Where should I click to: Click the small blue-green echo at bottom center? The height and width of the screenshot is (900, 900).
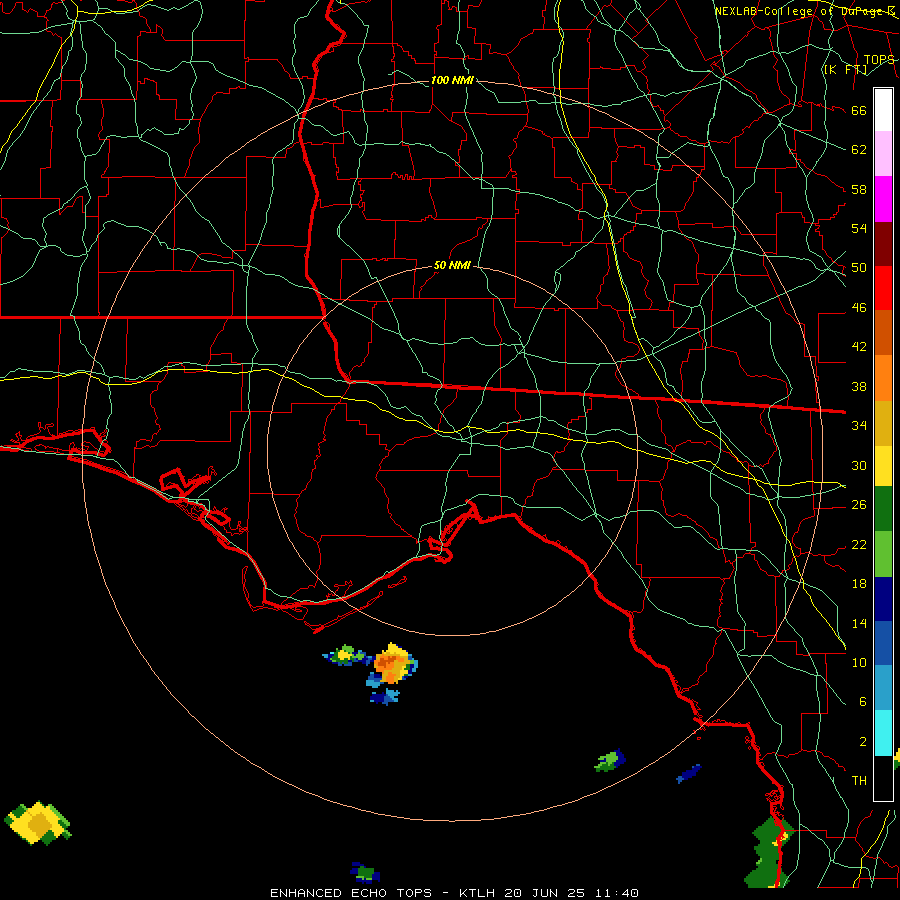(x=364, y=872)
